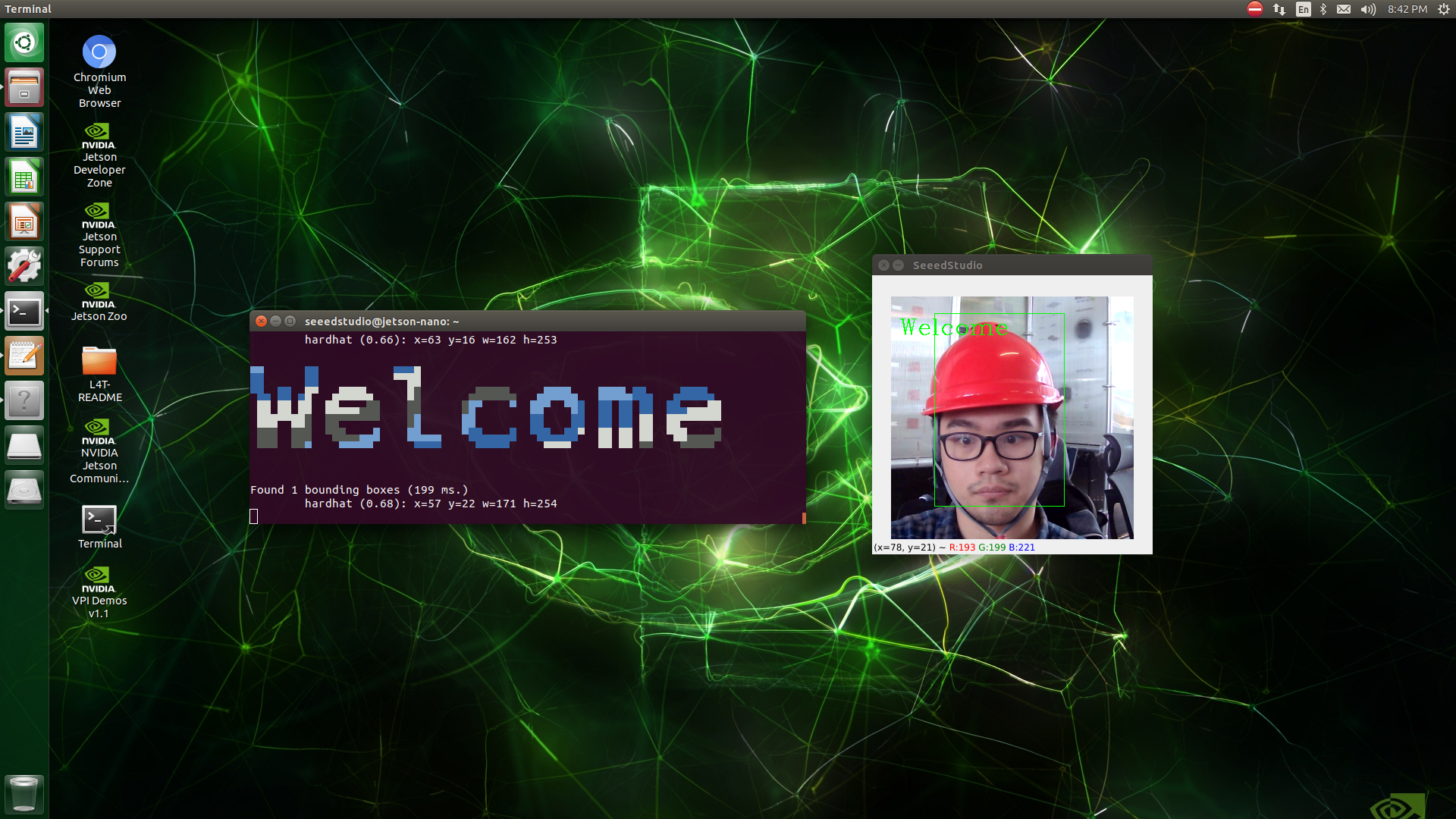Launch LibreOffice Impress from the launcher

coord(24,222)
